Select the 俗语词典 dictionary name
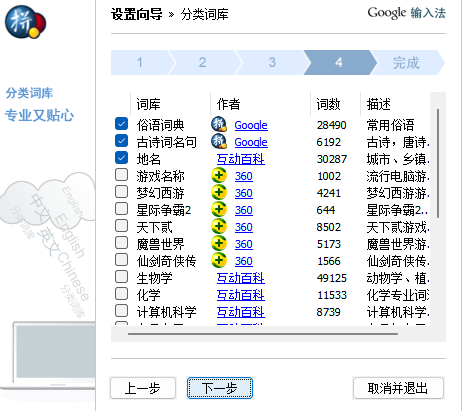 160,125
